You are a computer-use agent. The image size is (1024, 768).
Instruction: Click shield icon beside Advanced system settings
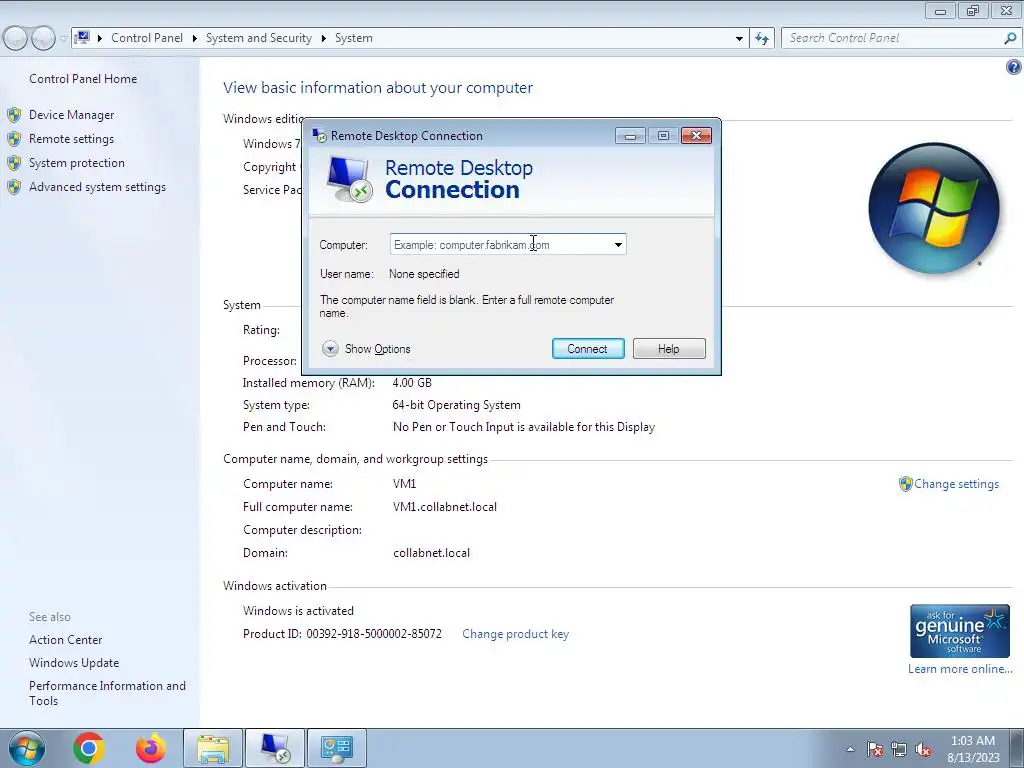point(14,187)
